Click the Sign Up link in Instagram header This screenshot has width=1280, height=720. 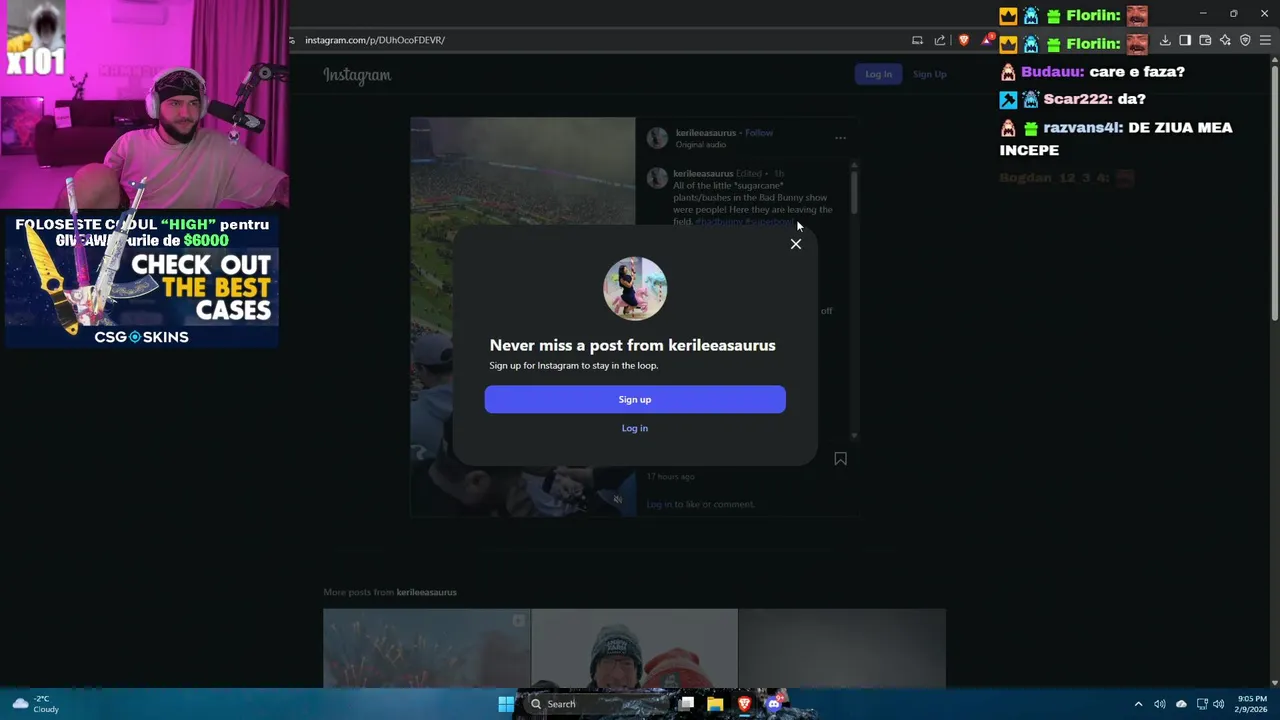click(929, 74)
